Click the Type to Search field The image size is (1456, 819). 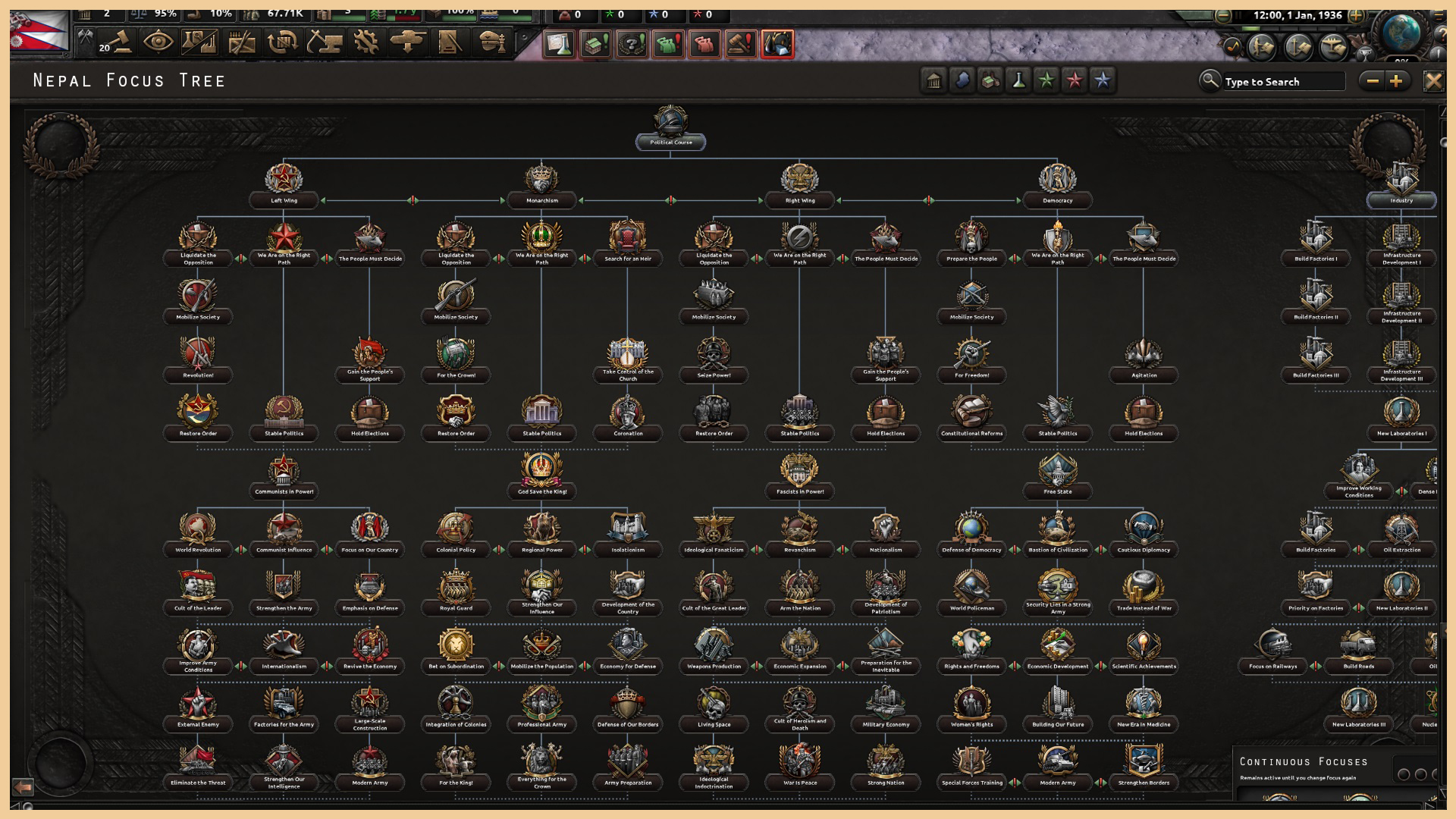1284,81
